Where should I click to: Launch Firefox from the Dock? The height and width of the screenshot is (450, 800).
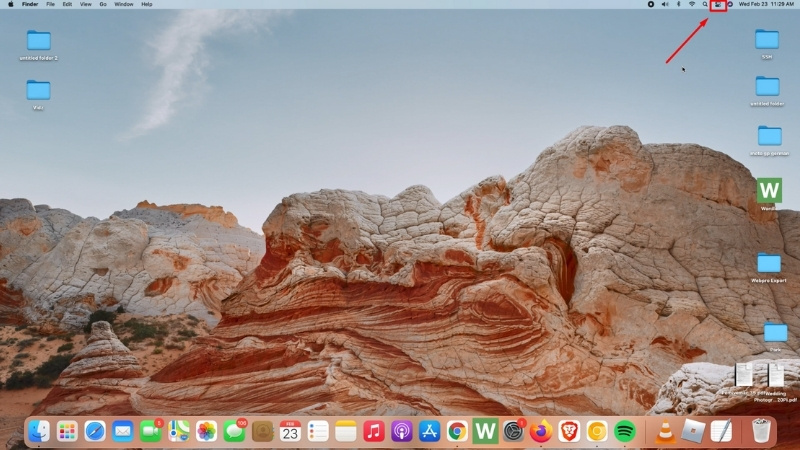coord(541,432)
